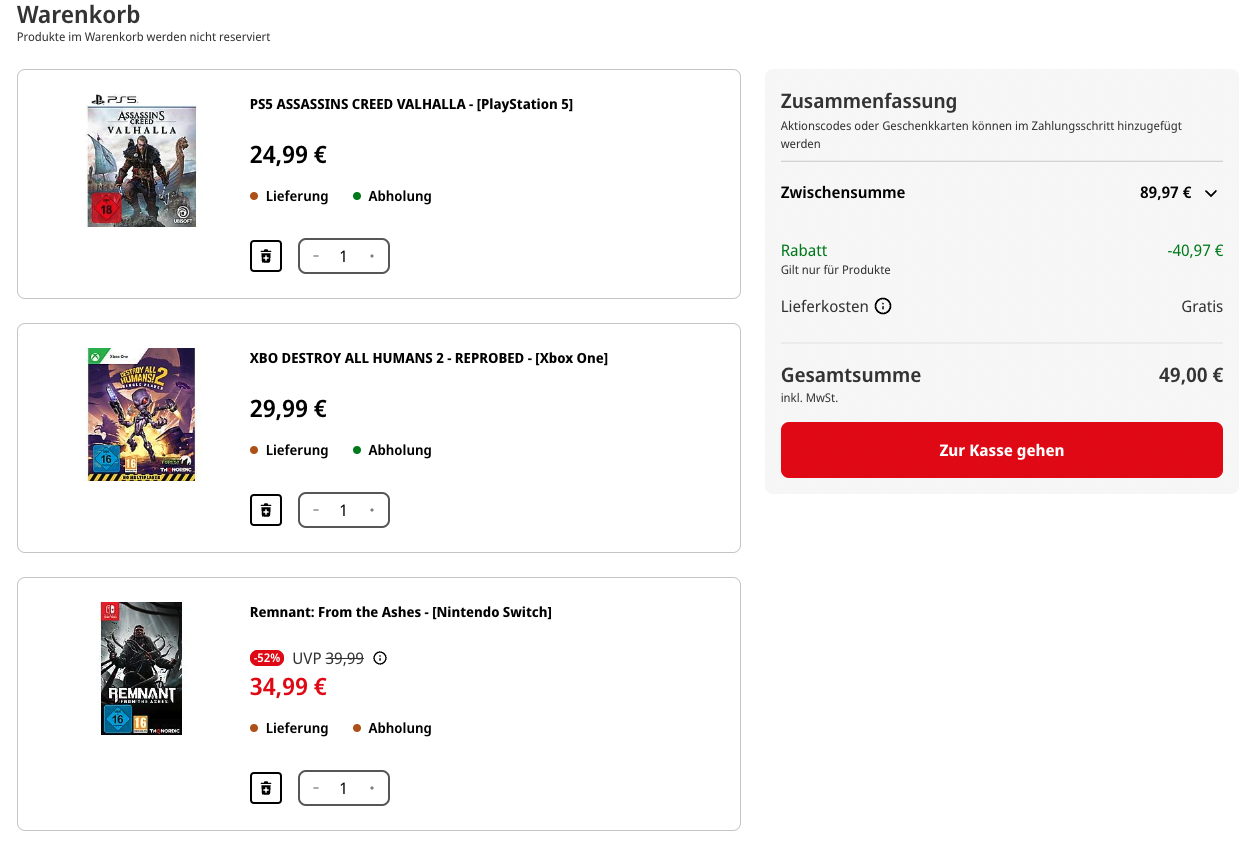Image resolution: width=1259 pixels, height=844 pixels.
Task: Click the Zusammenfassung heading
Action: coord(869,101)
